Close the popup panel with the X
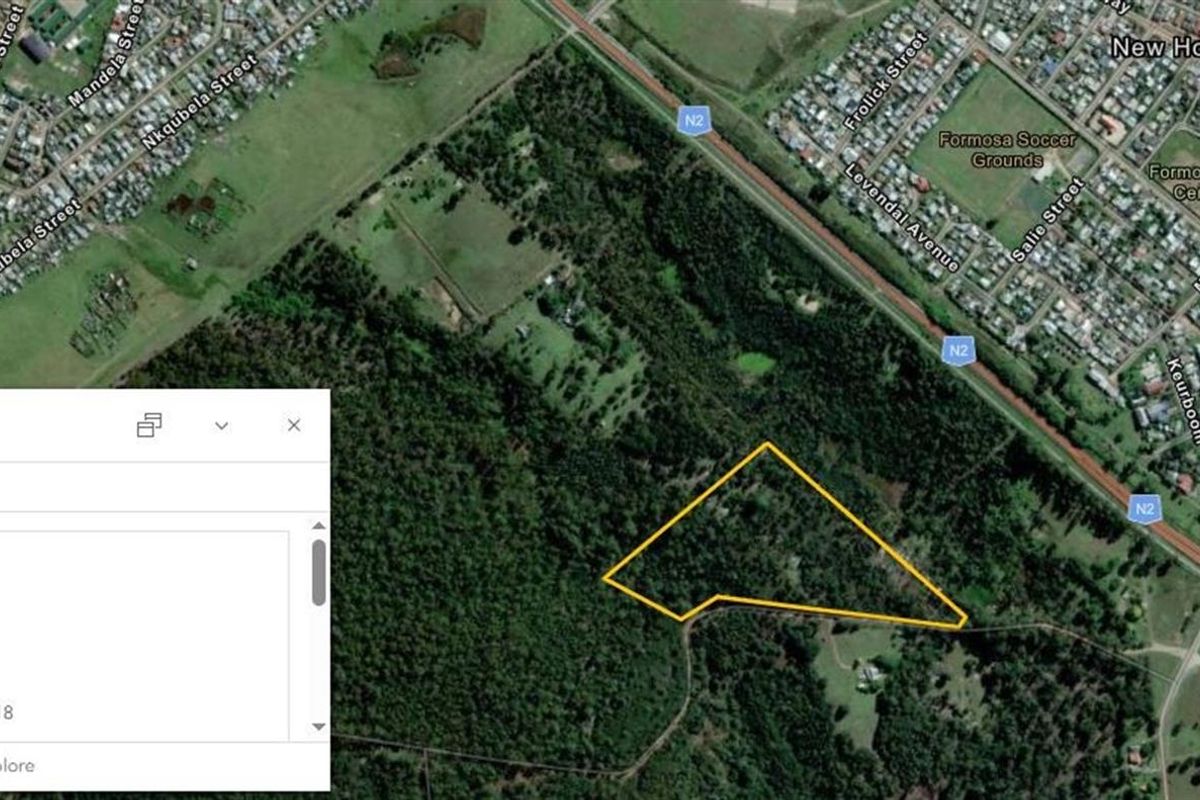 click(x=294, y=425)
